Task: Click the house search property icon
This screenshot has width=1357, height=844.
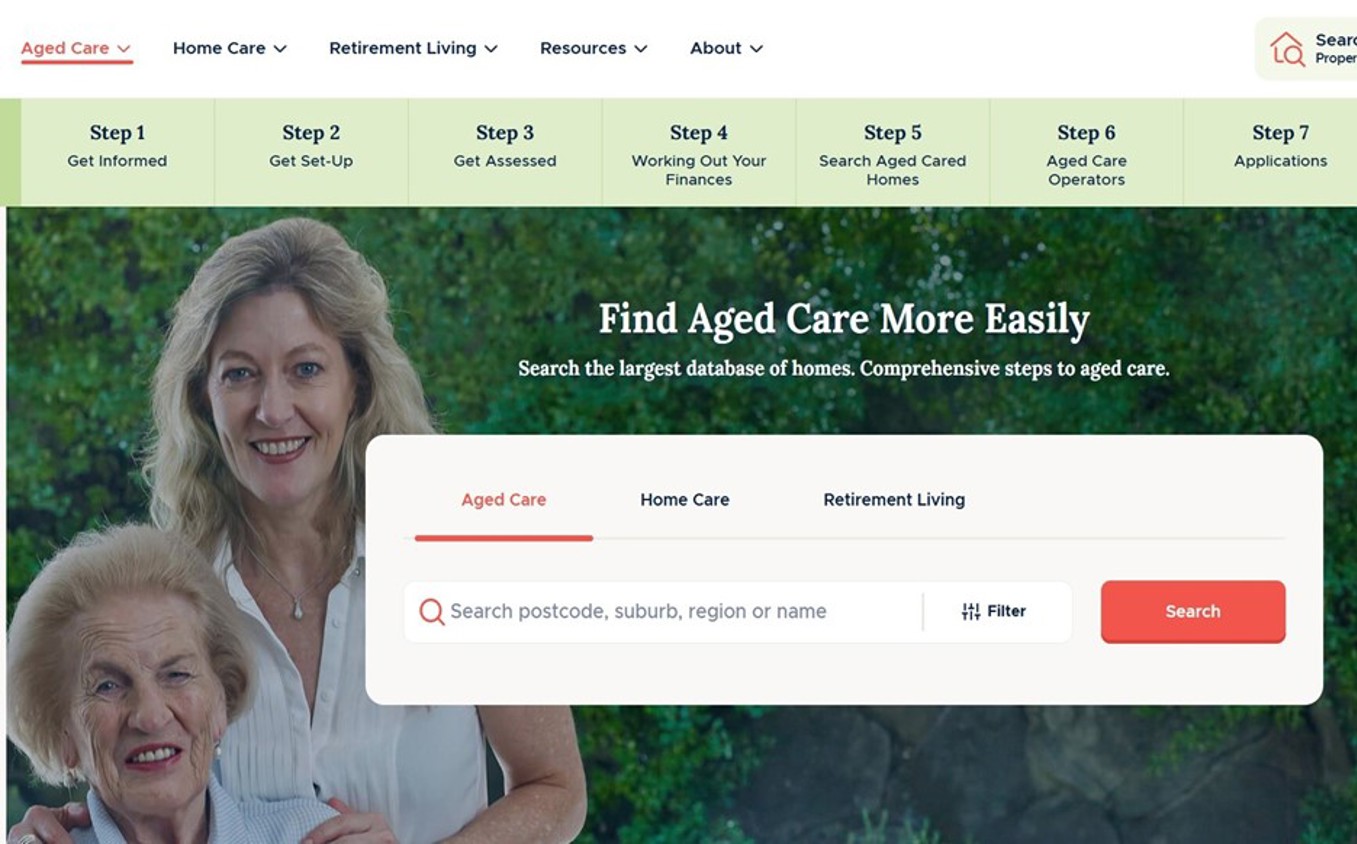Action: (x=1287, y=49)
